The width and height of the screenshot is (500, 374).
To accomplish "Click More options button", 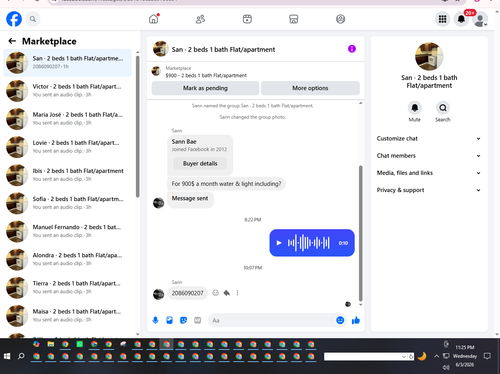I will point(310,88).
